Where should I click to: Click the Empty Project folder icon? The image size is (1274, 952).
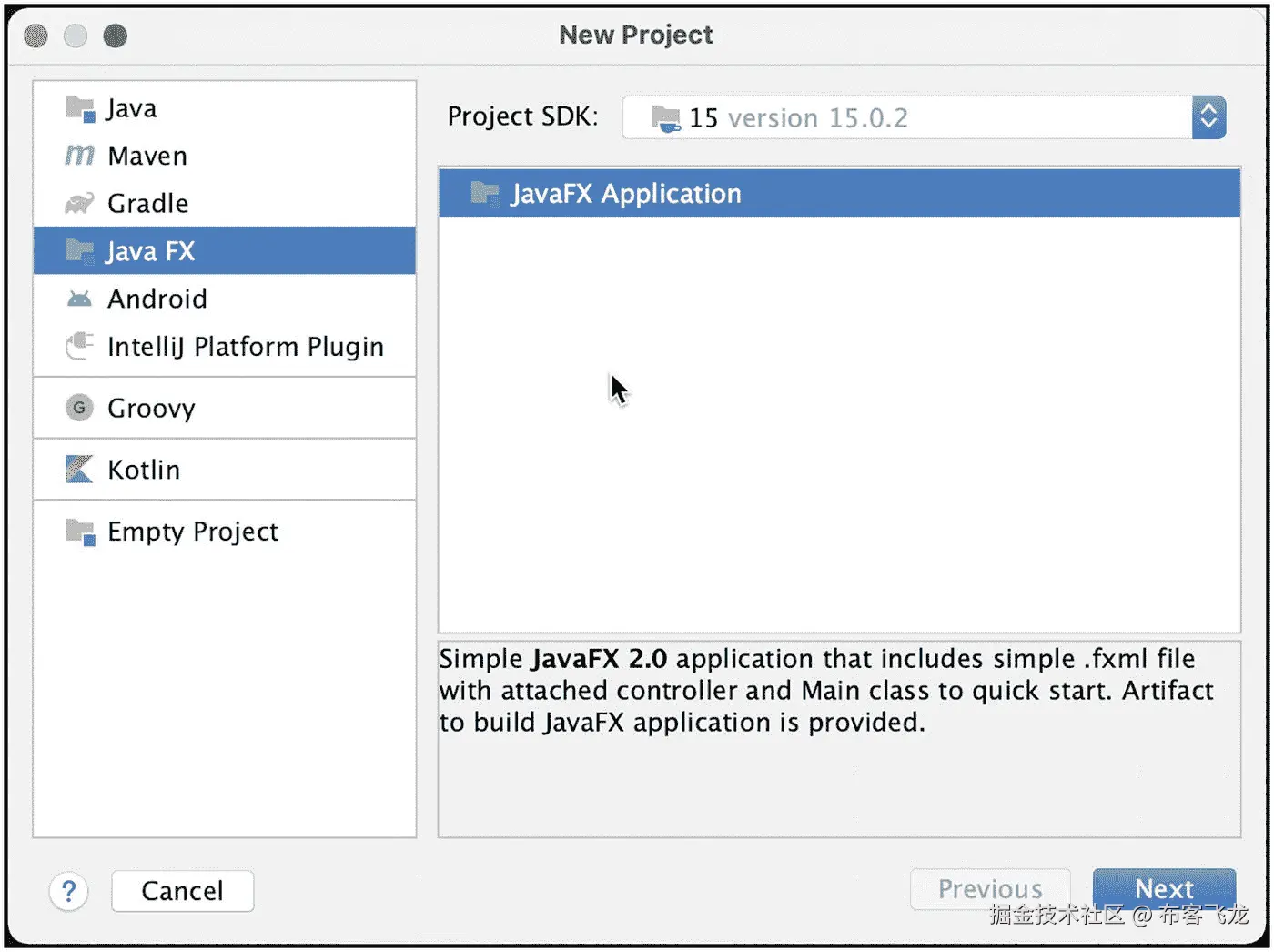80,532
